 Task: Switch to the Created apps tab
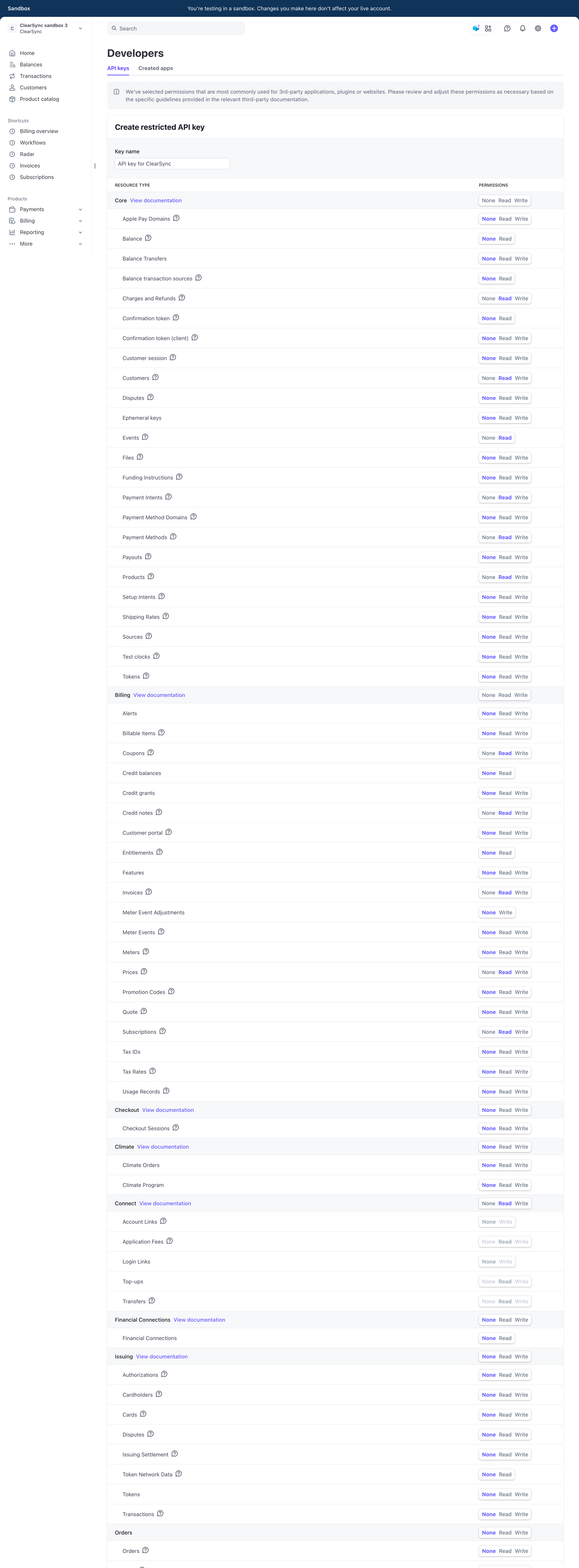pos(155,68)
